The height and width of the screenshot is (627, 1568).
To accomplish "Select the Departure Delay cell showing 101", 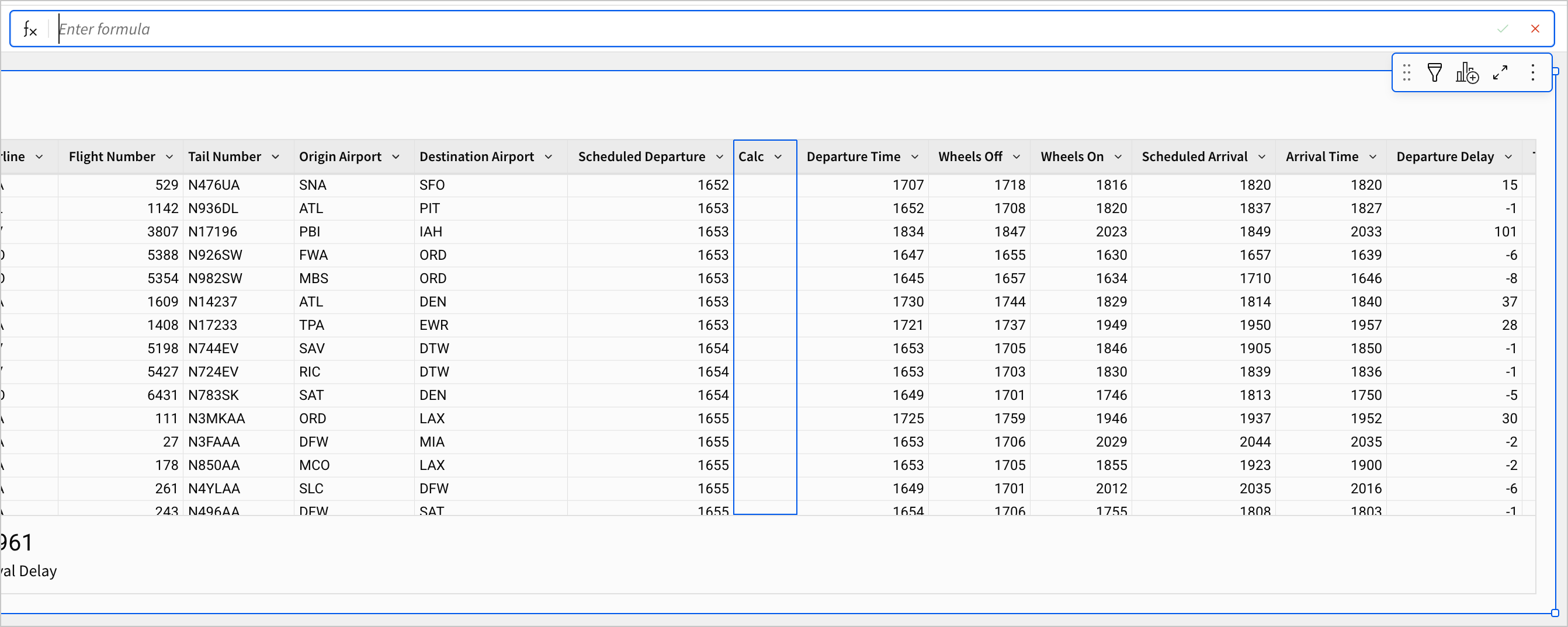I will (x=1455, y=232).
